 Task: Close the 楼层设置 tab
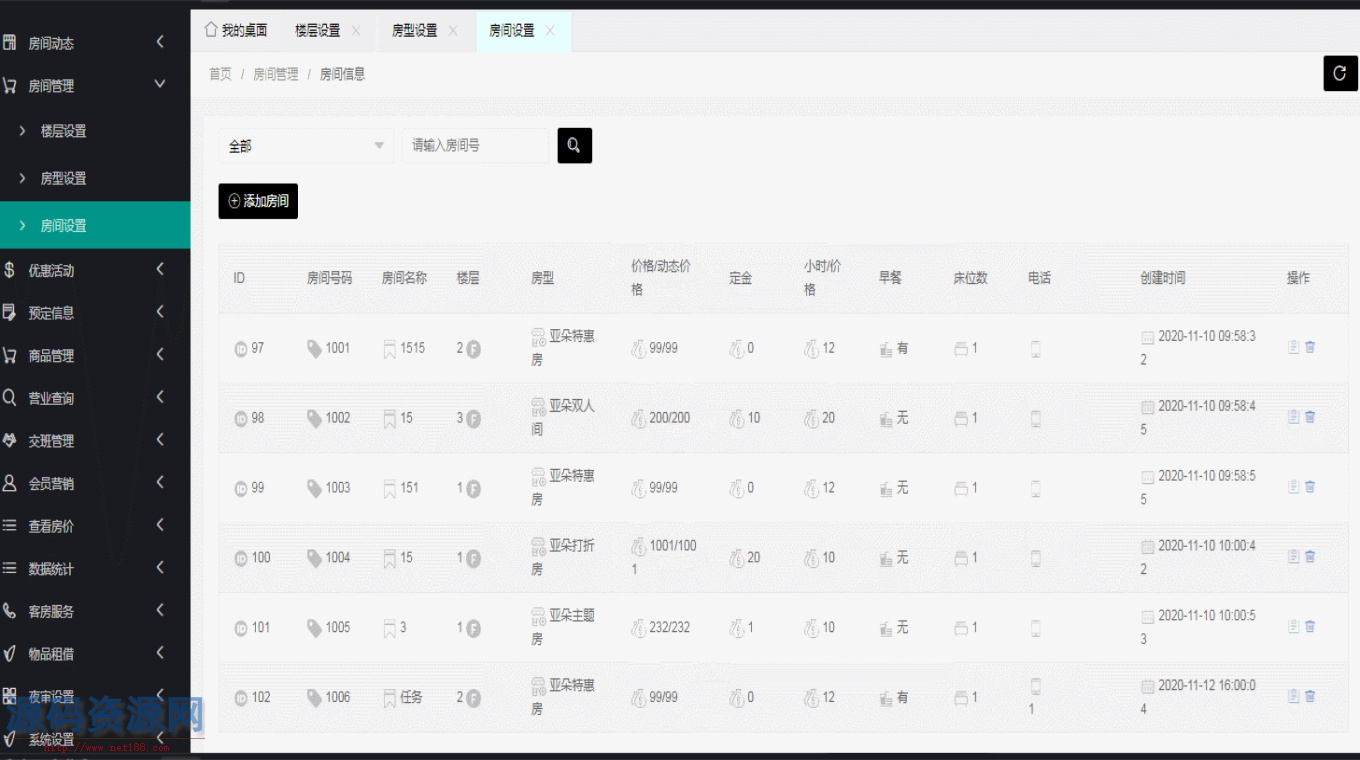(x=356, y=31)
